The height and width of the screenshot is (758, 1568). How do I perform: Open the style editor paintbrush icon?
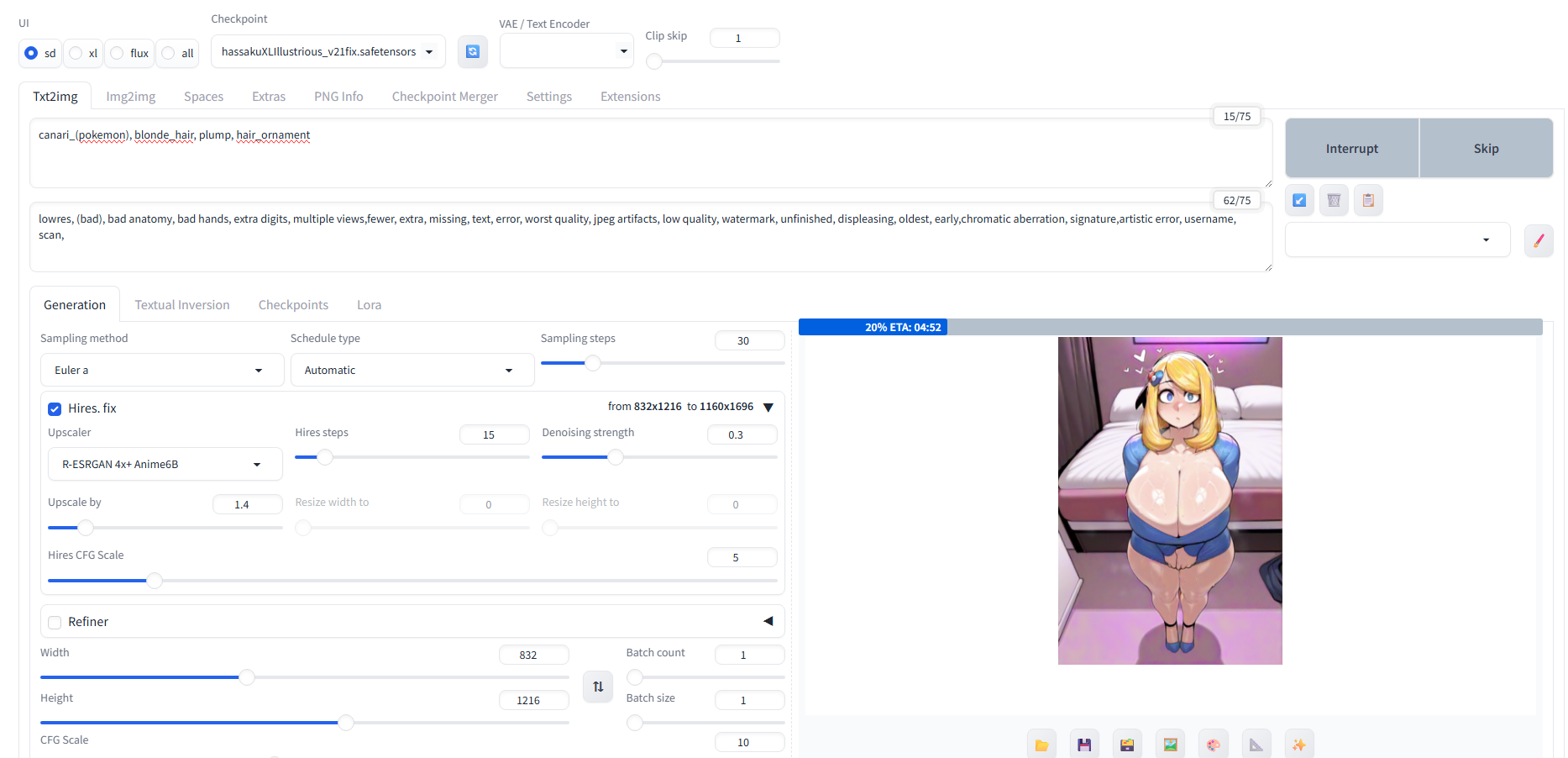pyautogui.click(x=1539, y=240)
